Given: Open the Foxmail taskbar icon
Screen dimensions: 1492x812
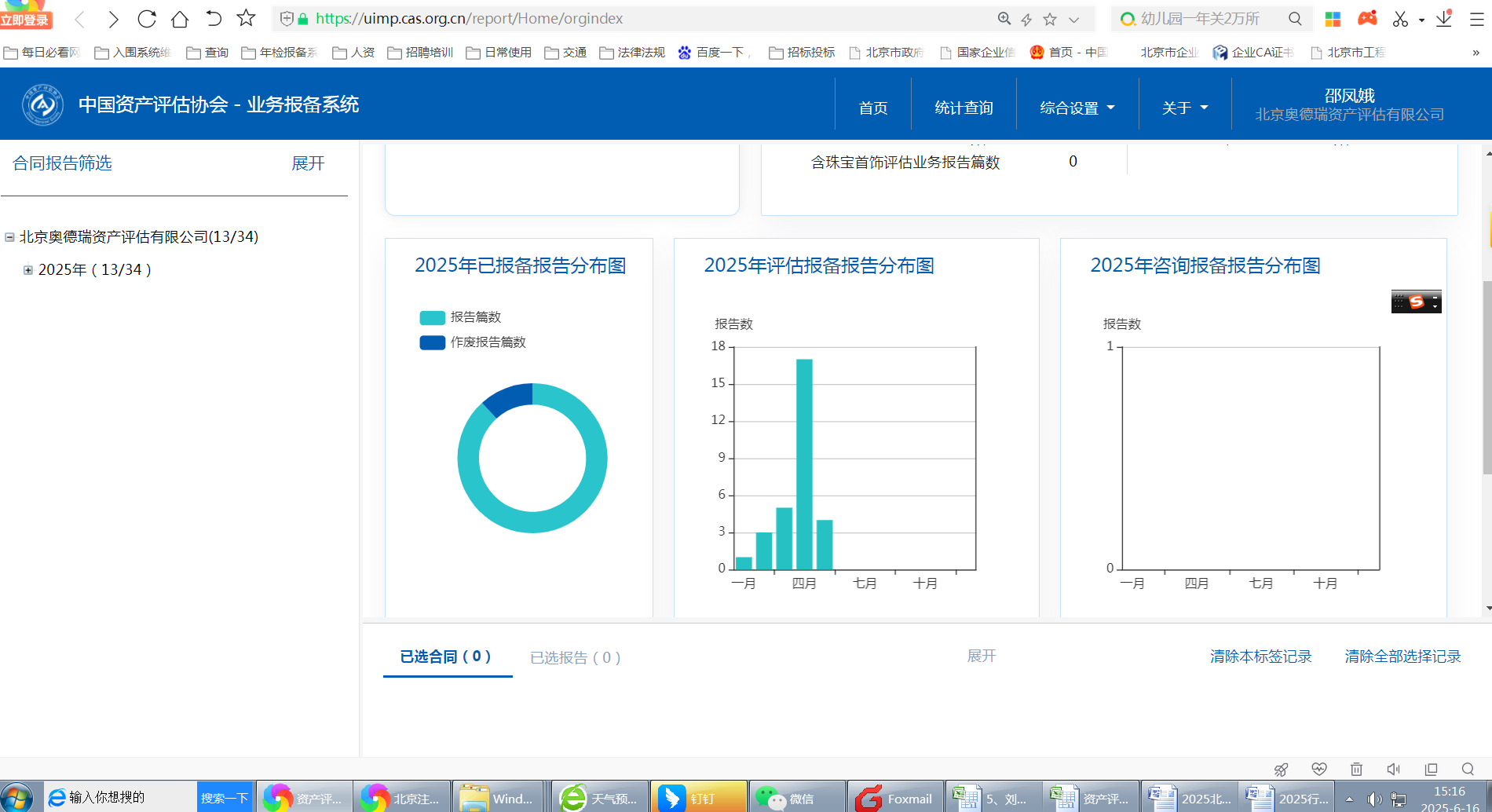Looking at the screenshot, I should pyautogui.click(x=895, y=798).
